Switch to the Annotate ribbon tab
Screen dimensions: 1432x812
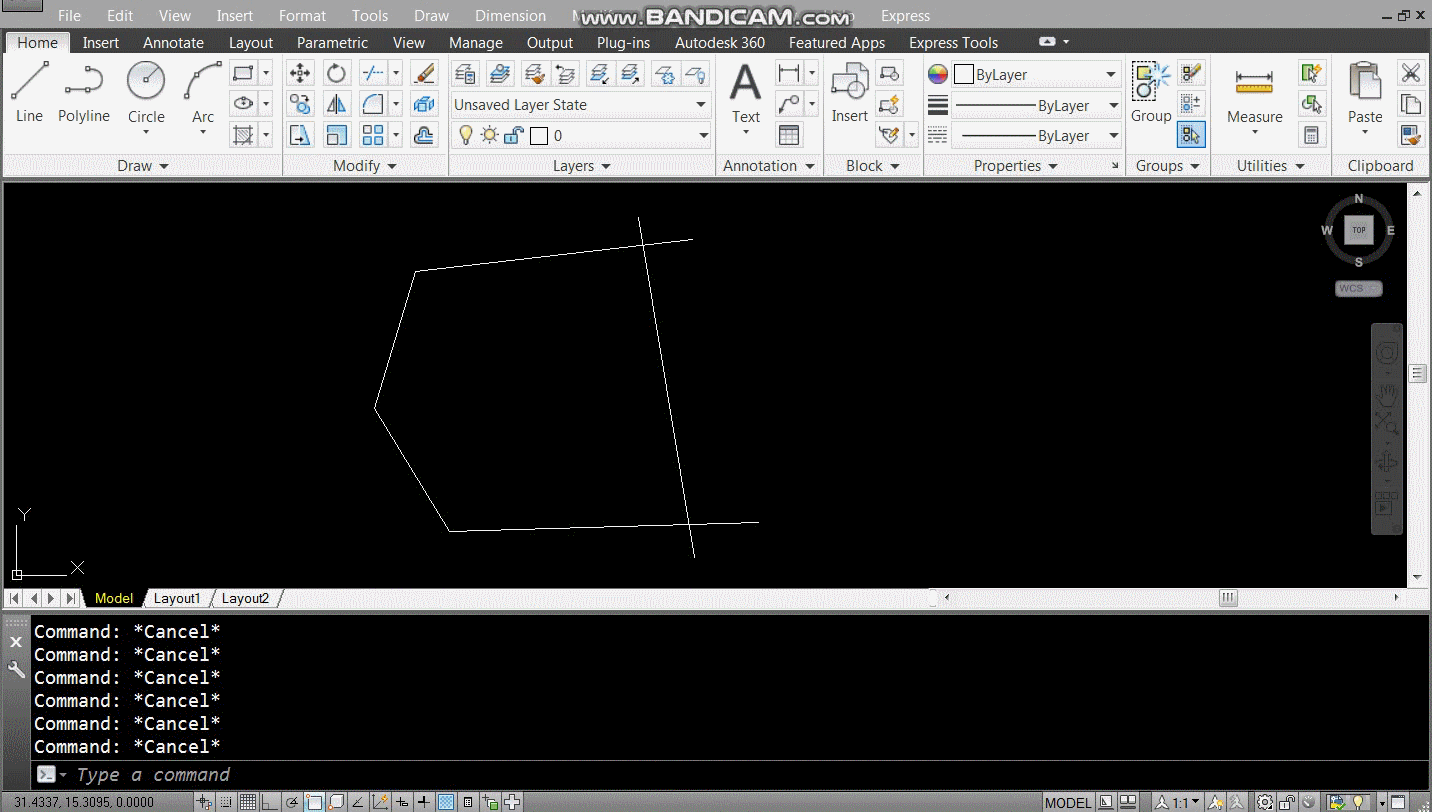click(x=173, y=43)
